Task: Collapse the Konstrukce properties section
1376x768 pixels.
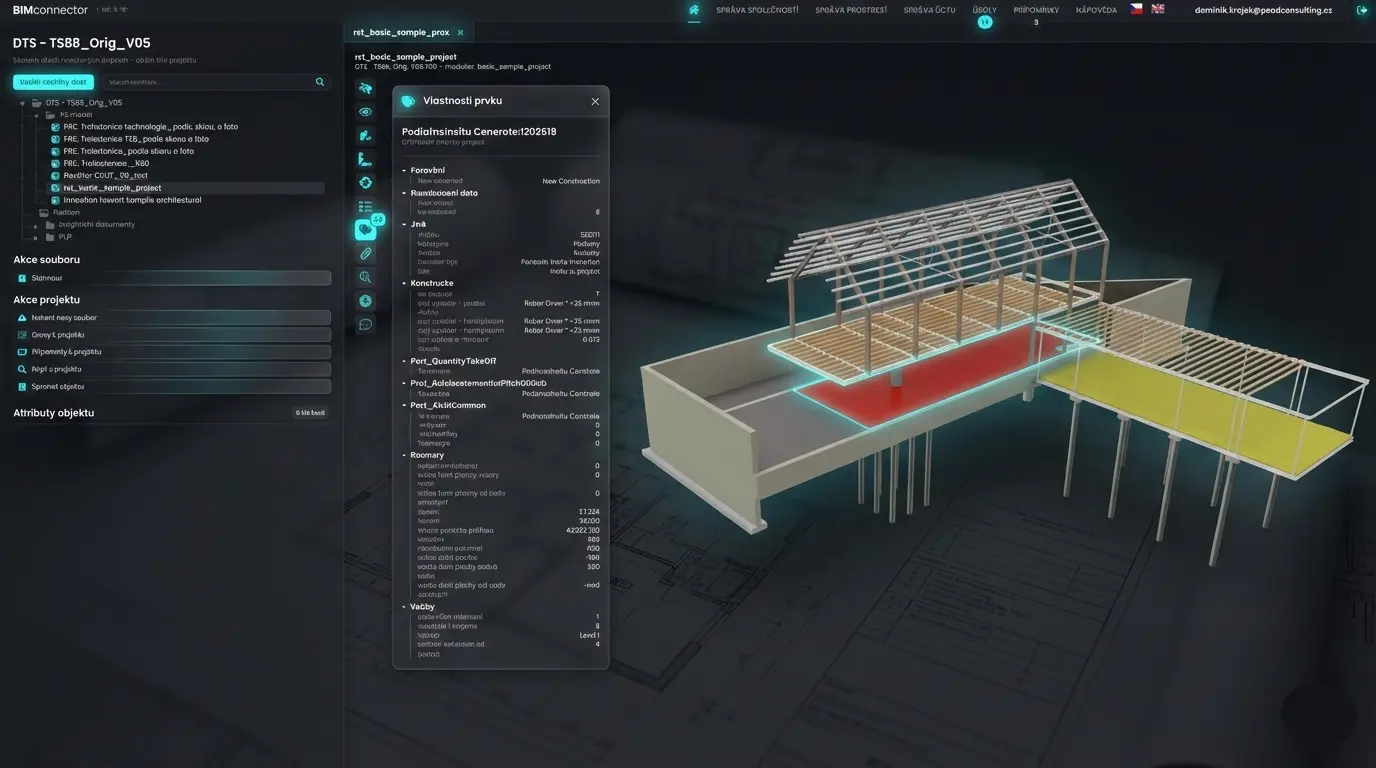Action: 404,283
